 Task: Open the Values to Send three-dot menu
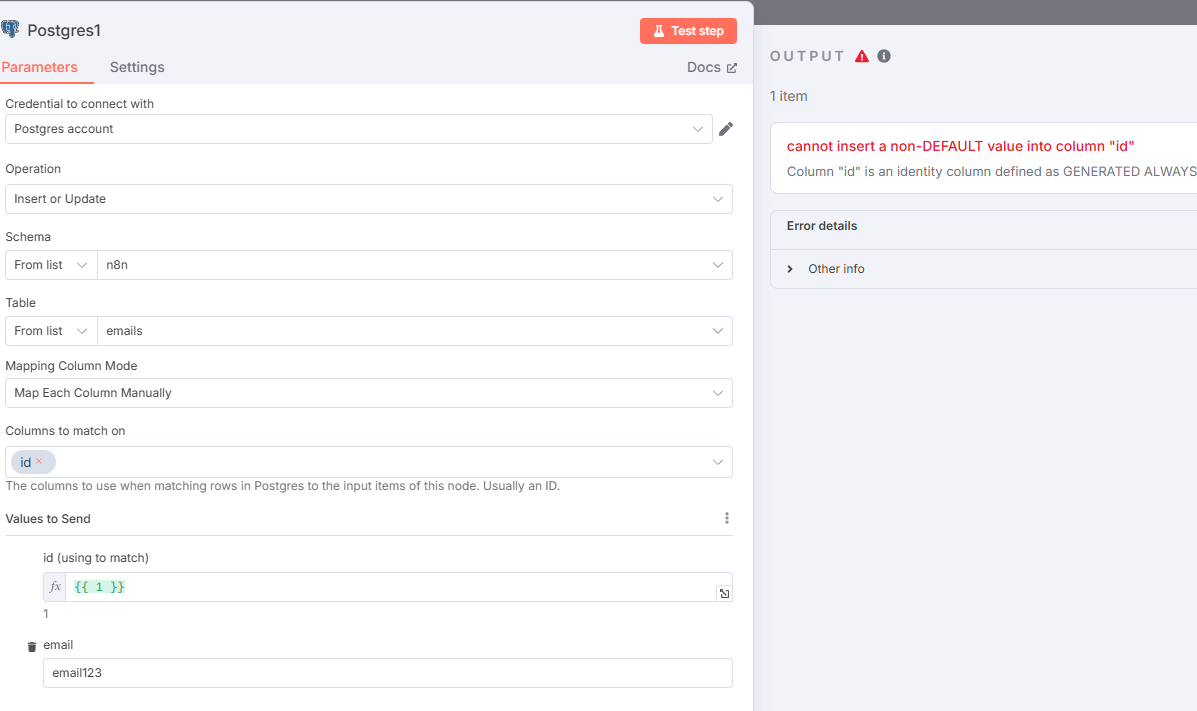pyautogui.click(x=727, y=519)
